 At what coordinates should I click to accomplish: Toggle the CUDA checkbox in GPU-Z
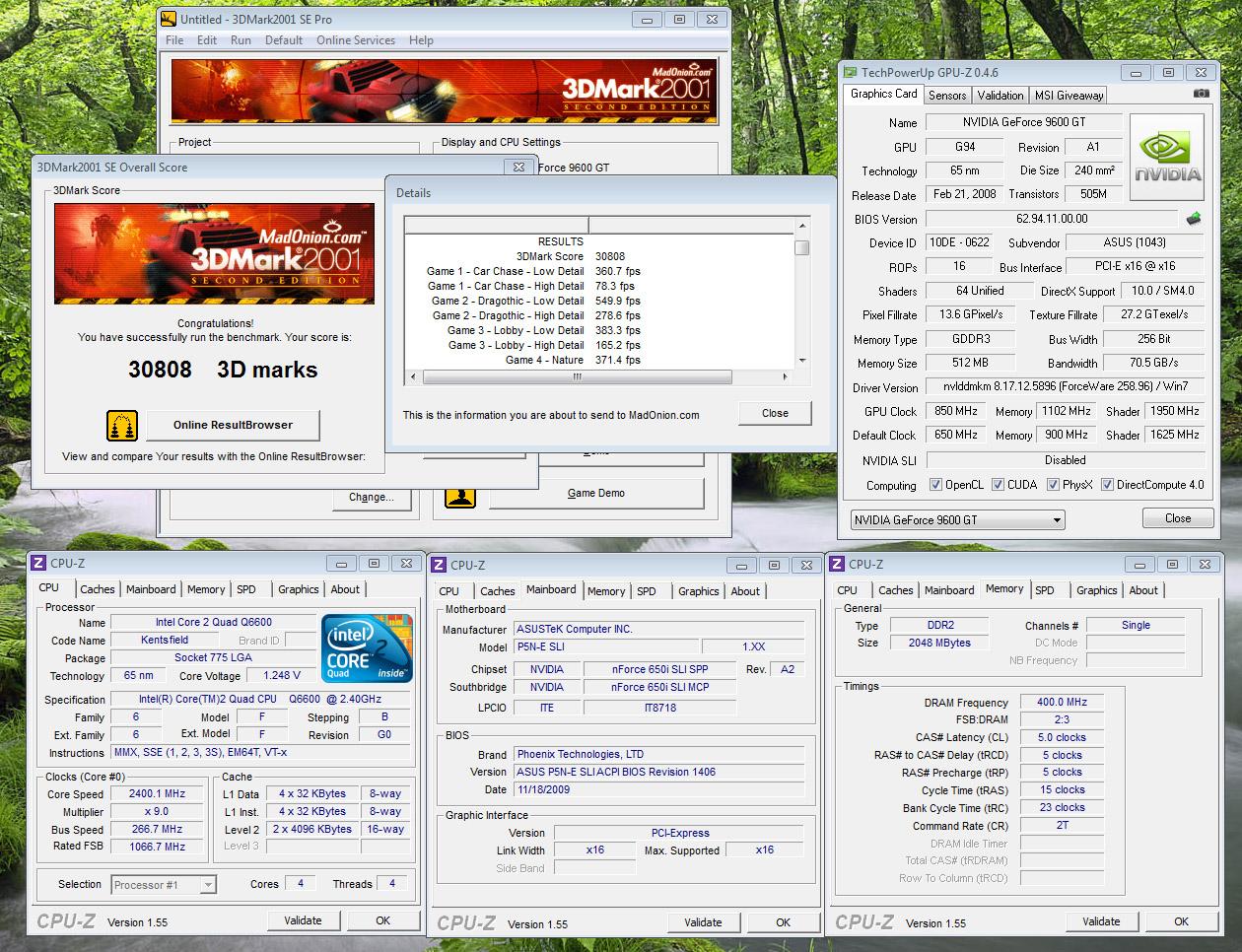[x=998, y=485]
